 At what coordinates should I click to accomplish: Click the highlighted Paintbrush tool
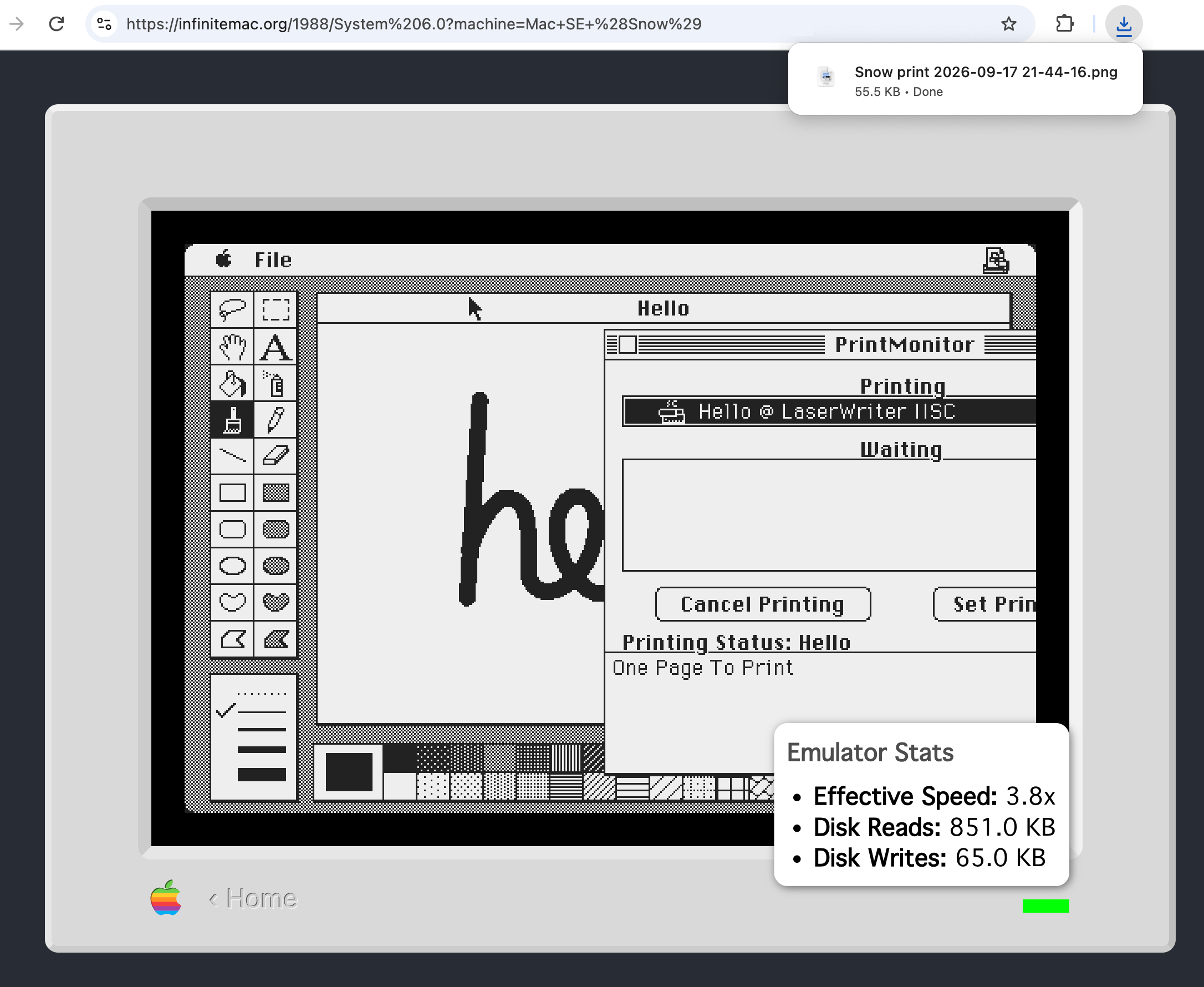pyautogui.click(x=232, y=420)
